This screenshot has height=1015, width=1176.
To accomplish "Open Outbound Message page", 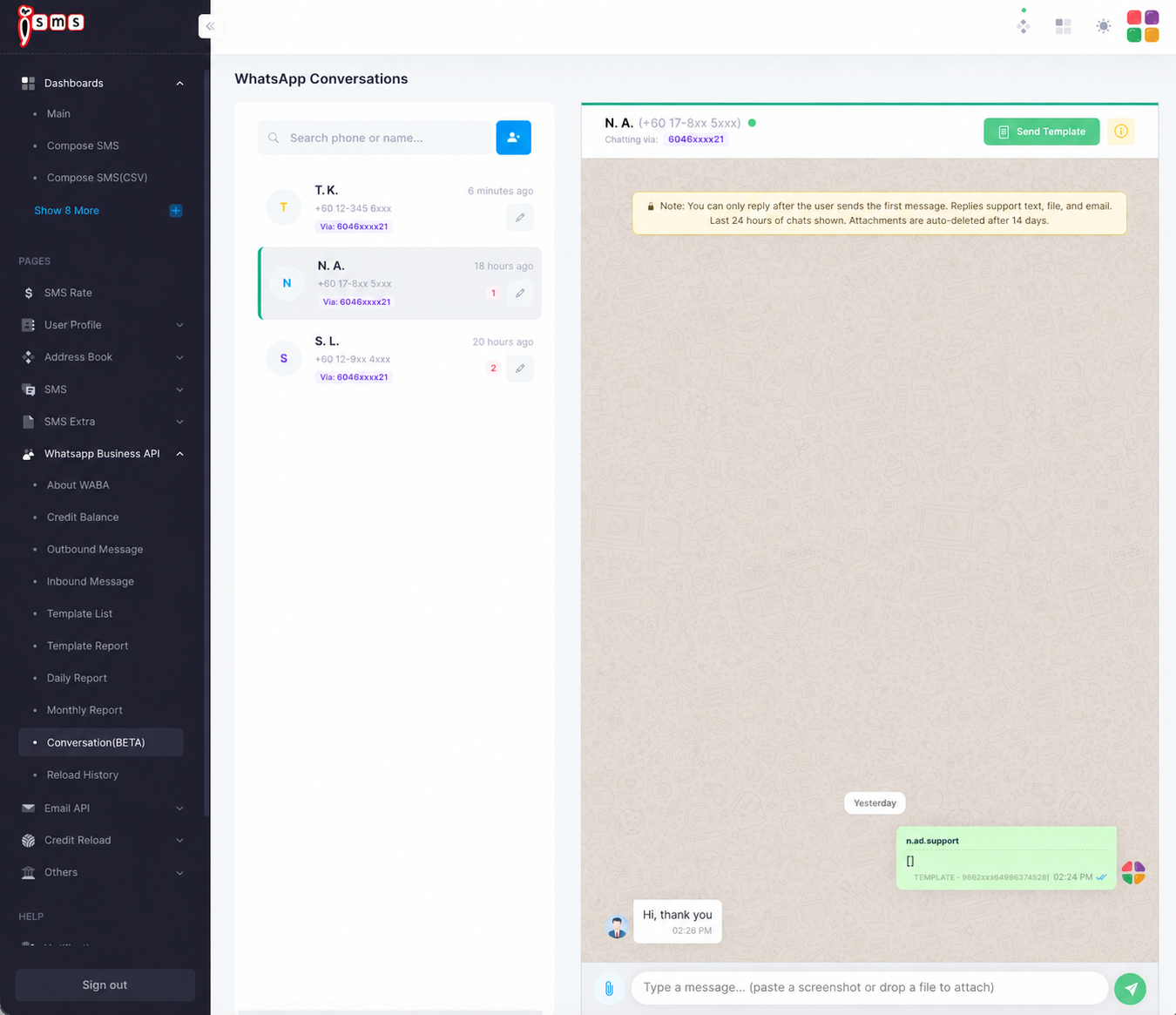I will tap(95, 550).
